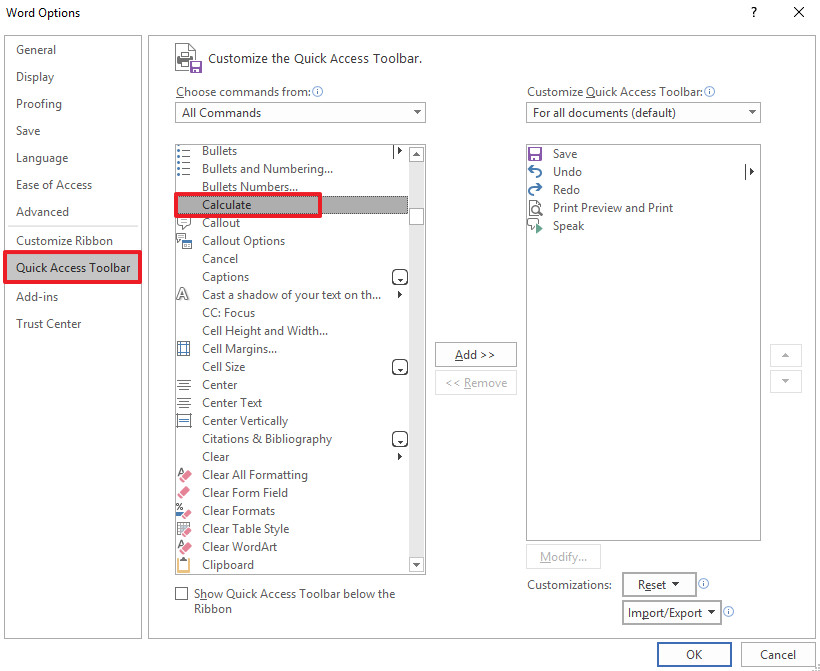
Task: Open the Language options category
Action: (x=42, y=158)
